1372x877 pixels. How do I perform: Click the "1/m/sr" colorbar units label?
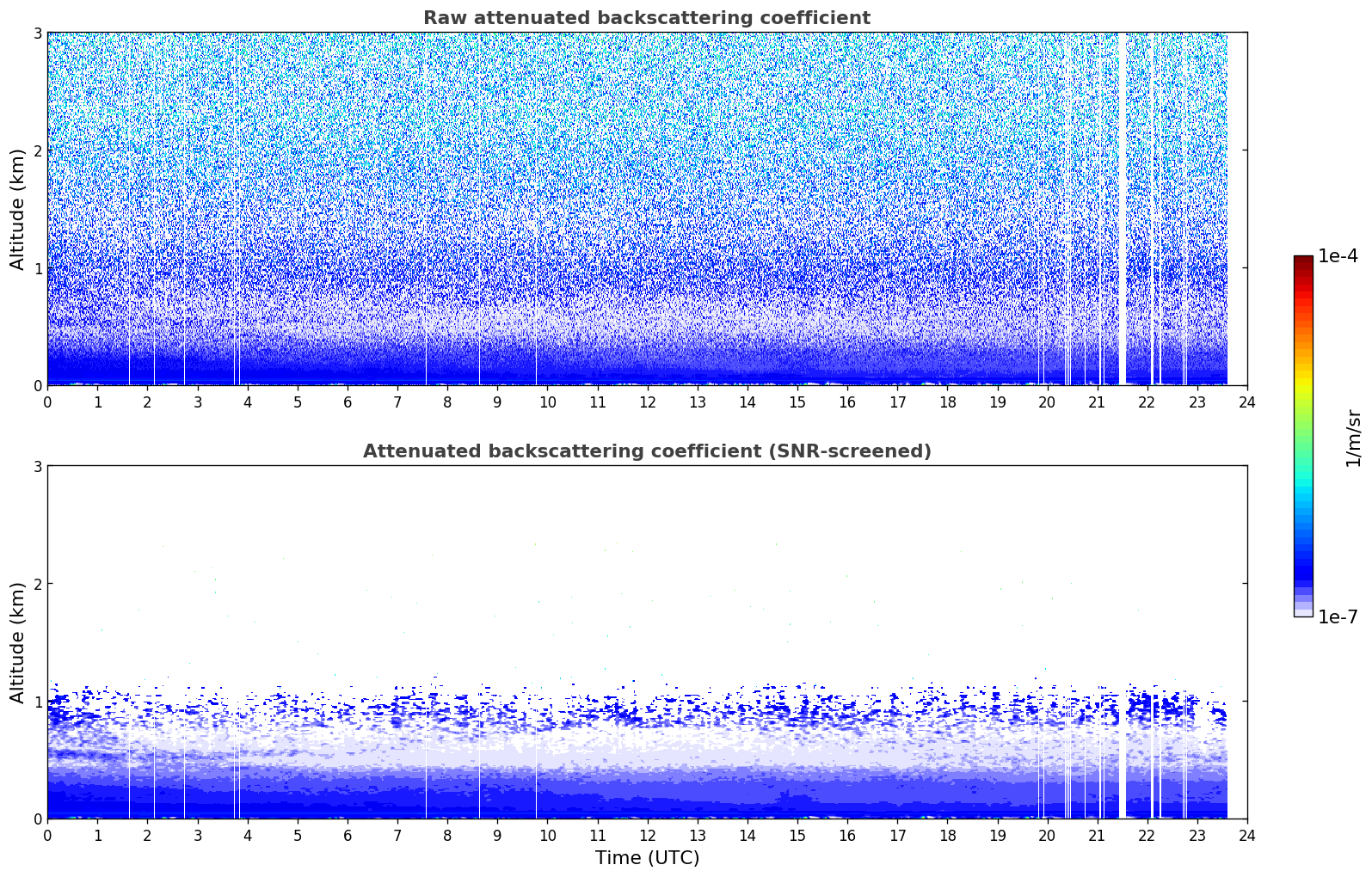(x=1353, y=437)
